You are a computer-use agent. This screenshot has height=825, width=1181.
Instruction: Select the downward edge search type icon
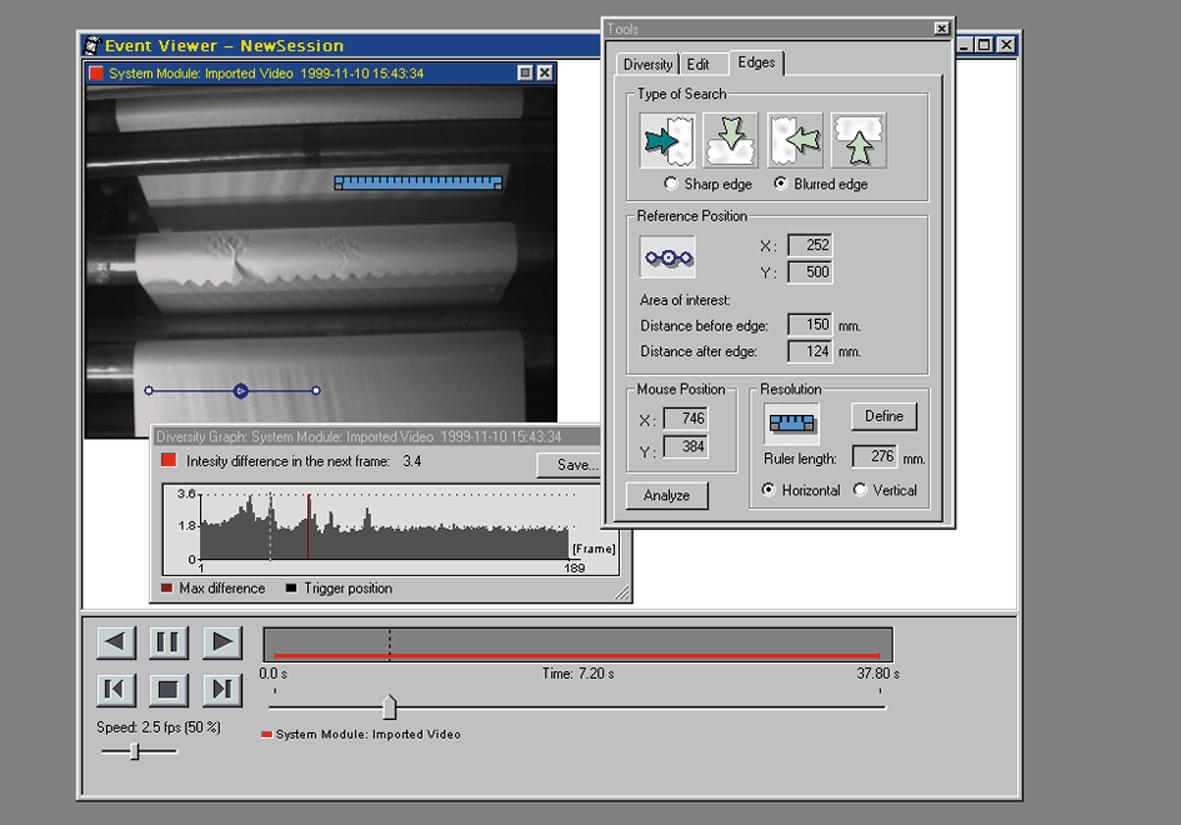coord(730,139)
